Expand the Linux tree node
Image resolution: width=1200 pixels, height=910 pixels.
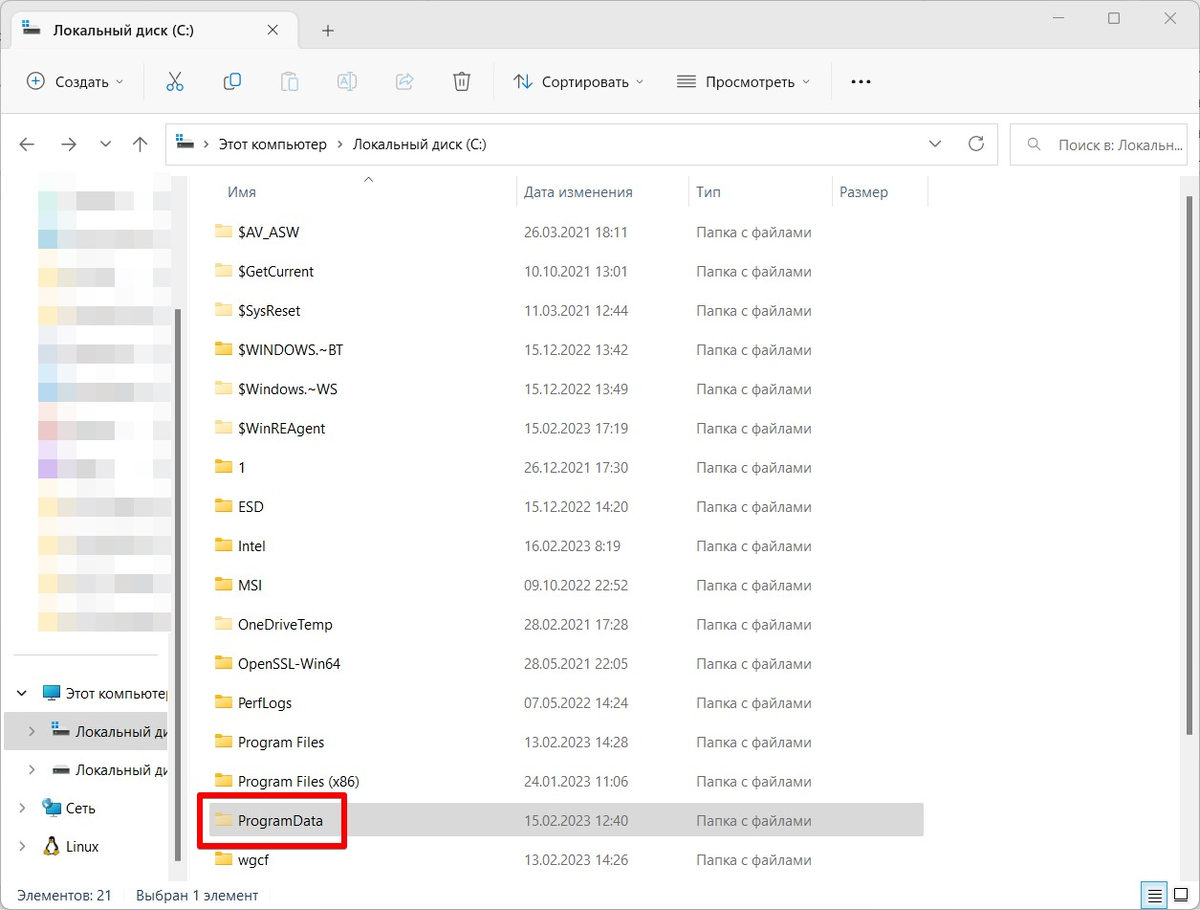click(x=22, y=846)
